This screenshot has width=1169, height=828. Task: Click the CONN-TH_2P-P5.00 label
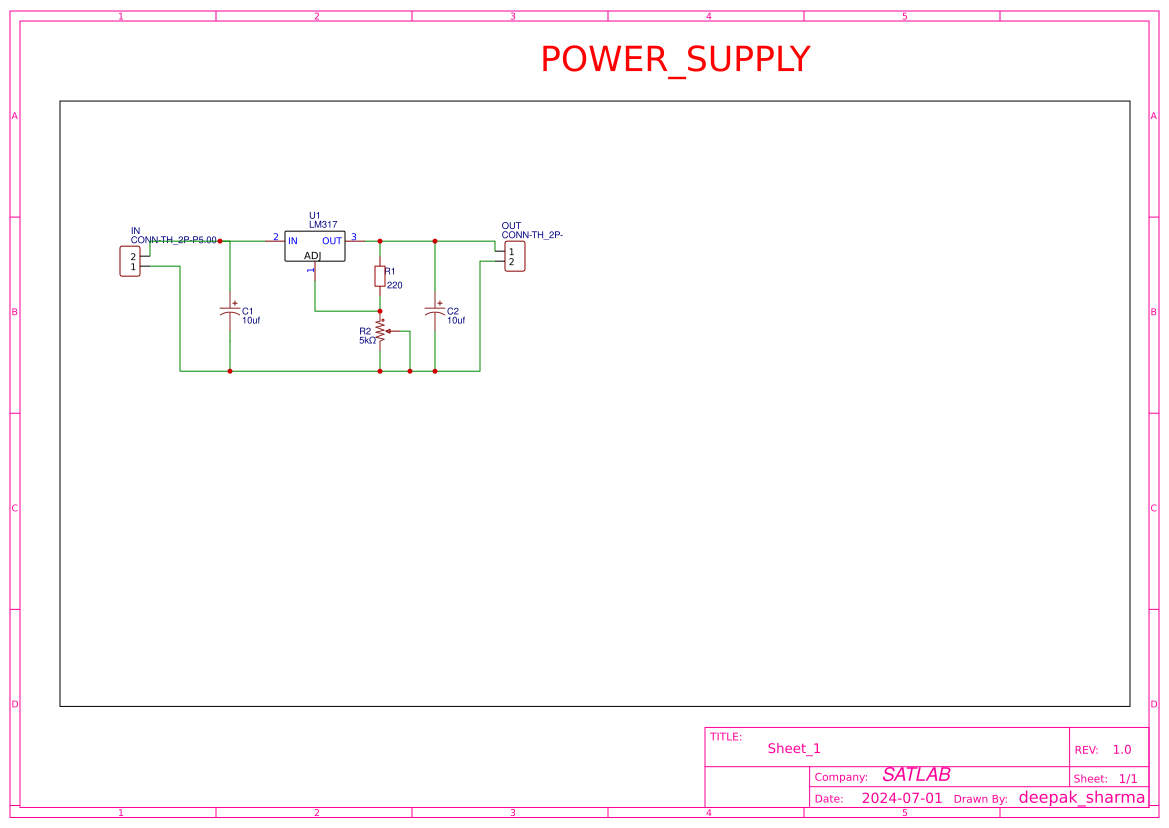point(175,239)
